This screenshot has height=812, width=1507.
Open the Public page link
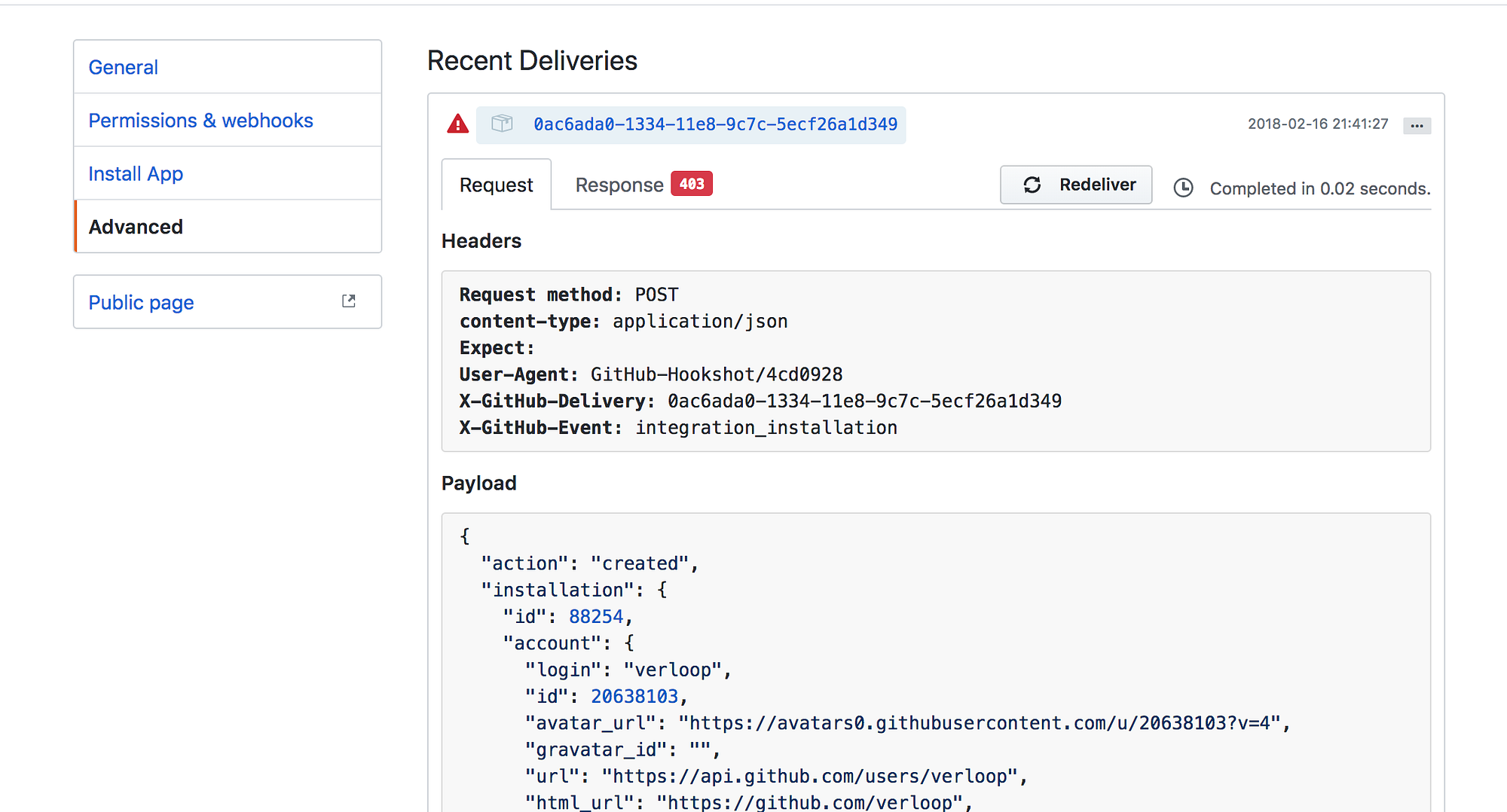click(228, 302)
